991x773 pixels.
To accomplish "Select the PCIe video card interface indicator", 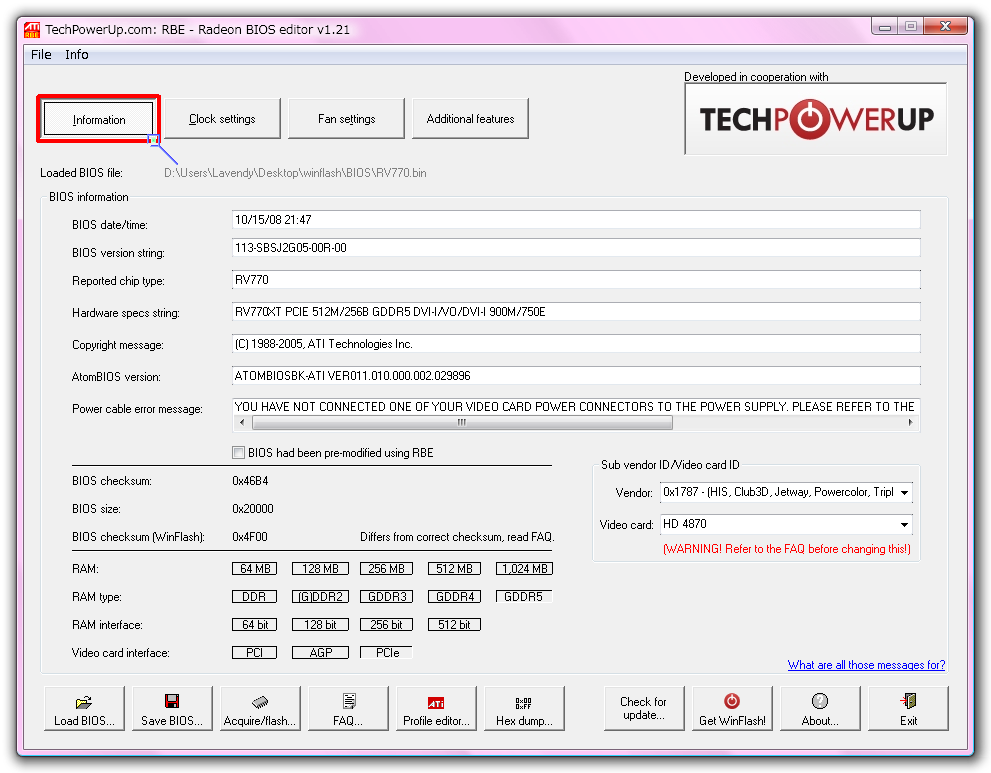I will pyautogui.click(x=387, y=652).
